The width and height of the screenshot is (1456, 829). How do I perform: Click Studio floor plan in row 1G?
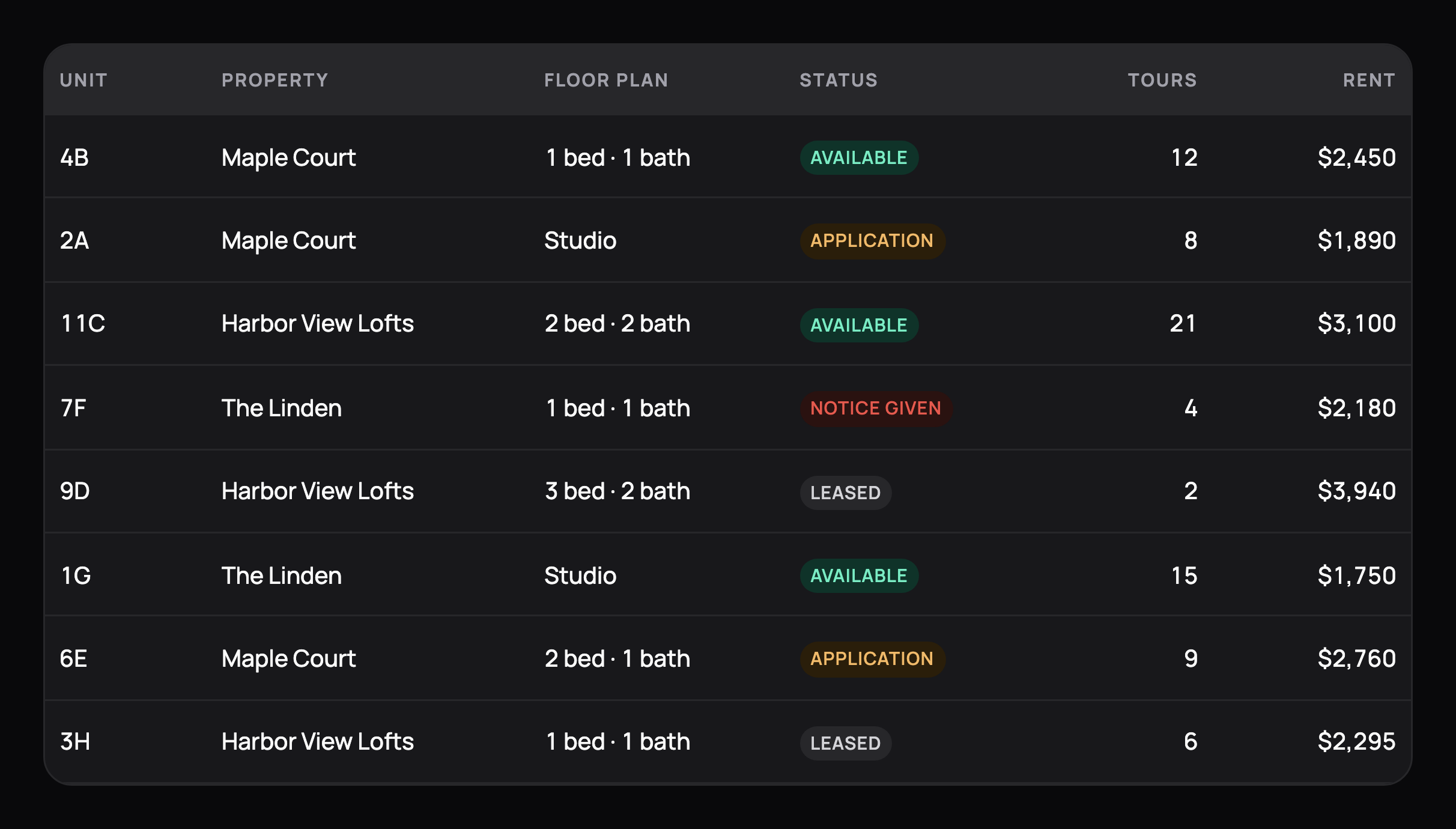pyautogui.click(x=580, y=575)
